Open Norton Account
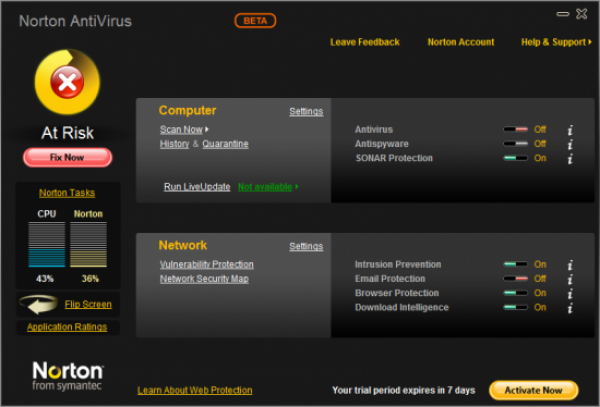600x407 pixels. [461, 42]
